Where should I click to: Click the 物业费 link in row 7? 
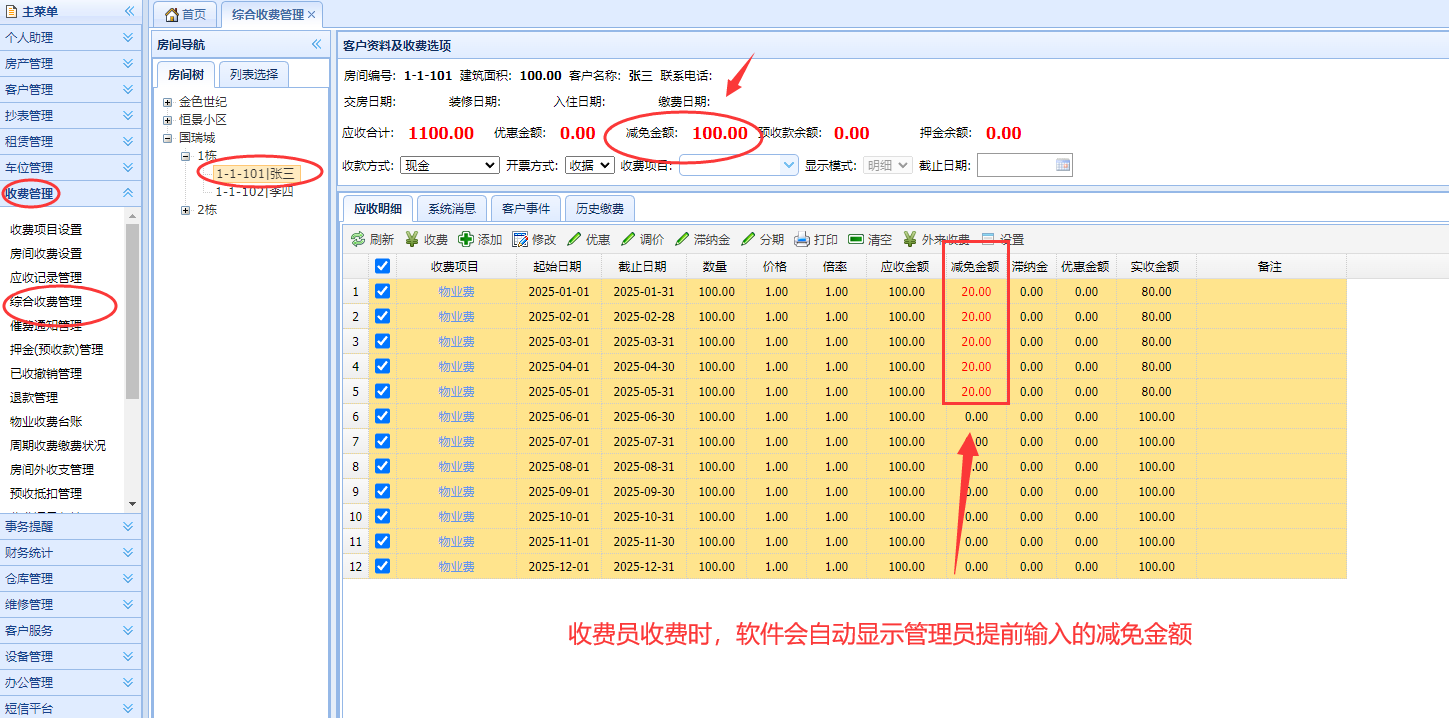pyautogui.click(x=456, y=441)
